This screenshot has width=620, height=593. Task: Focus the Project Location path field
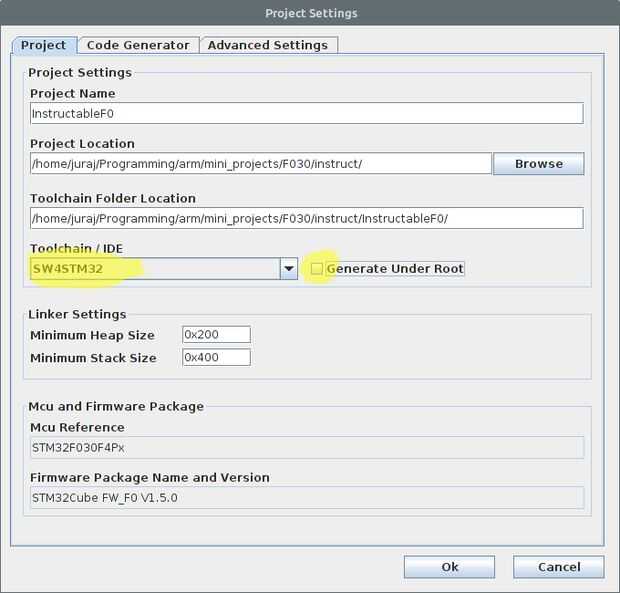260,163
